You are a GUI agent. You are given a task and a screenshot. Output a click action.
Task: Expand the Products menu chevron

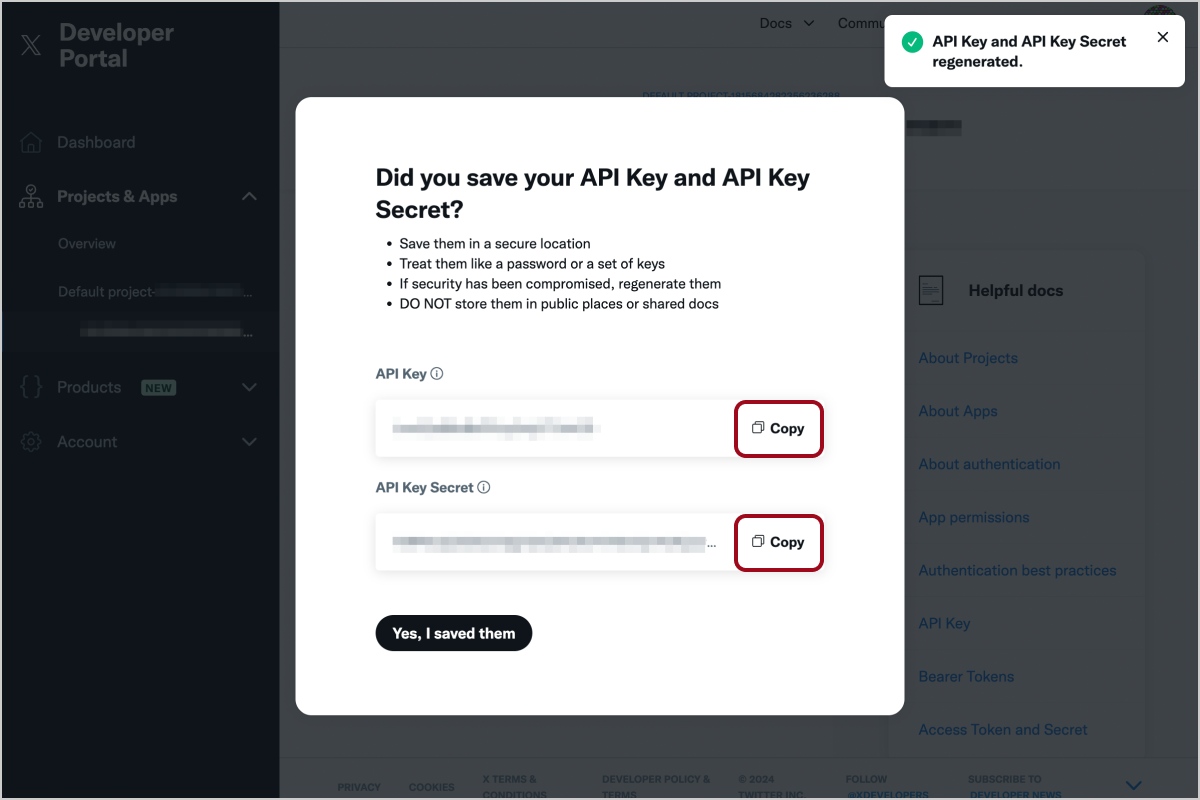click(x=250, y=388)
